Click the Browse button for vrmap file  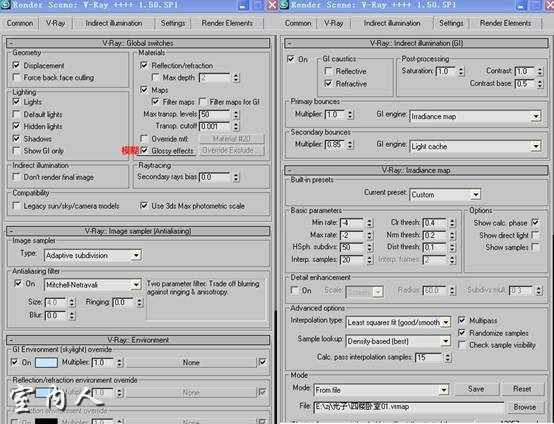[524, 407]
